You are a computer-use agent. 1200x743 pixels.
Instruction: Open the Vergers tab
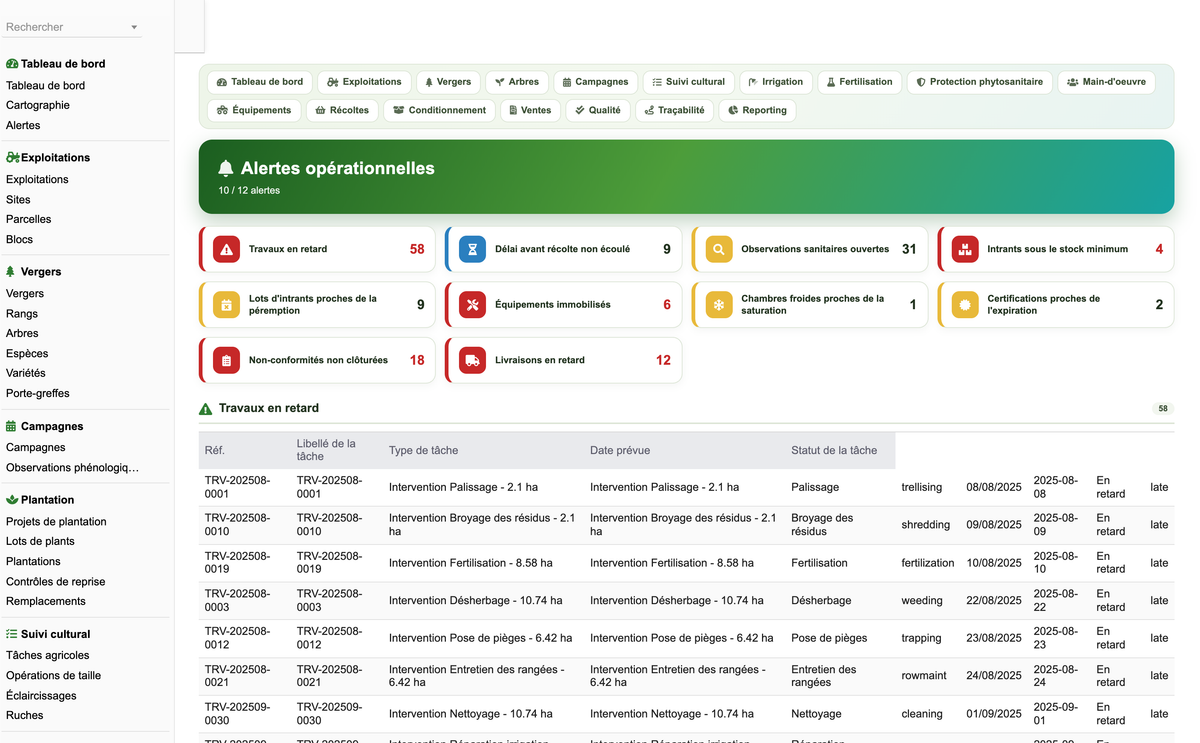coord(448,82)
